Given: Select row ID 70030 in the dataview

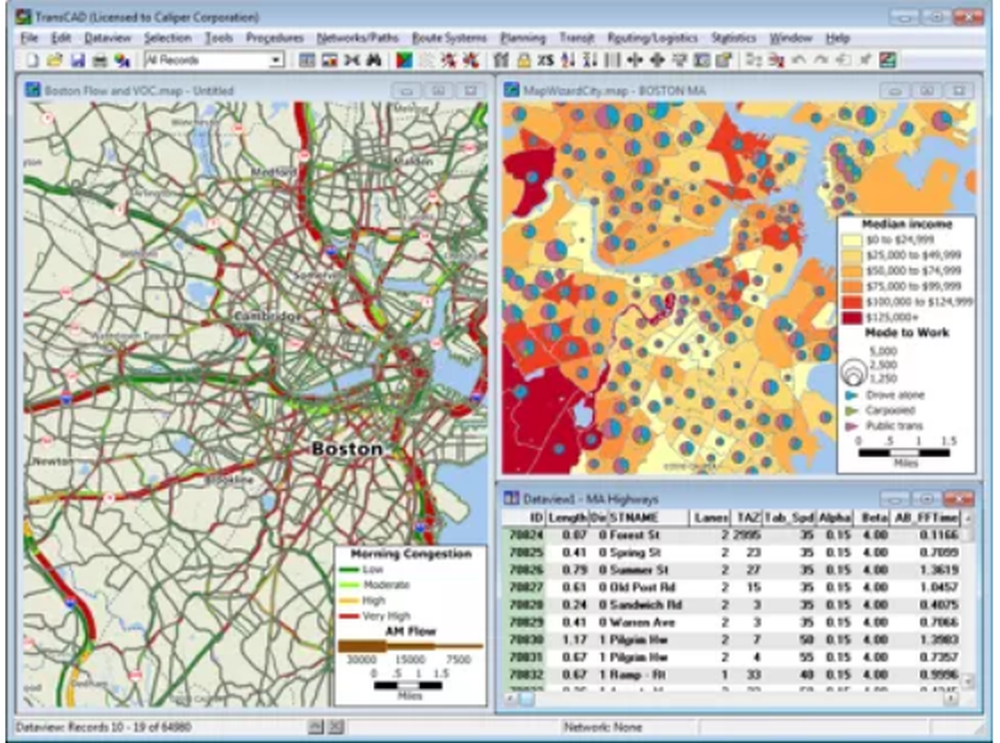Looking at the screenshot, I should click(526, 640).
